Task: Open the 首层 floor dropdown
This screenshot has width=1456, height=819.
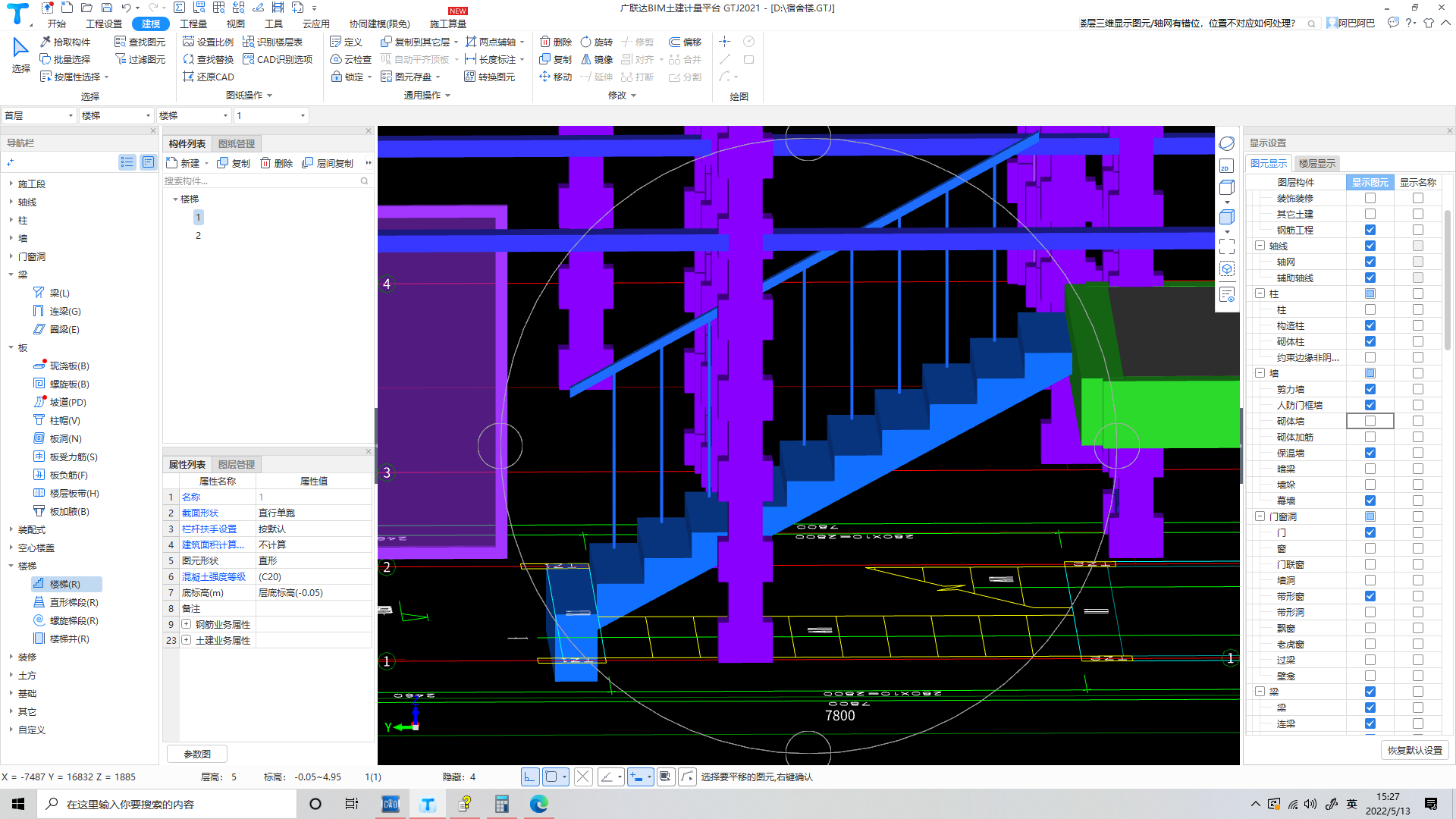Action: coord(39,115)
